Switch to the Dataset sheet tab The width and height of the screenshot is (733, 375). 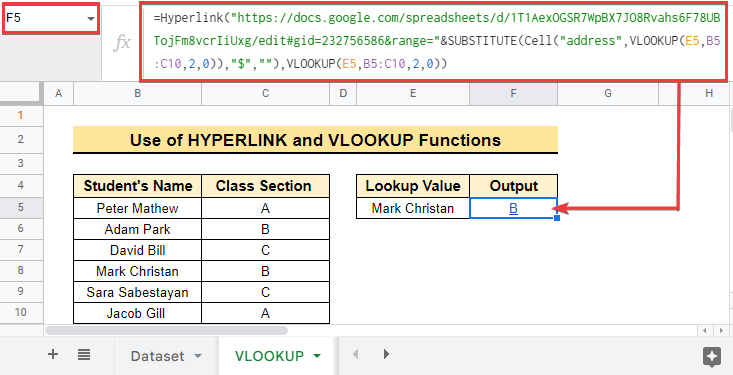point(157,356)
